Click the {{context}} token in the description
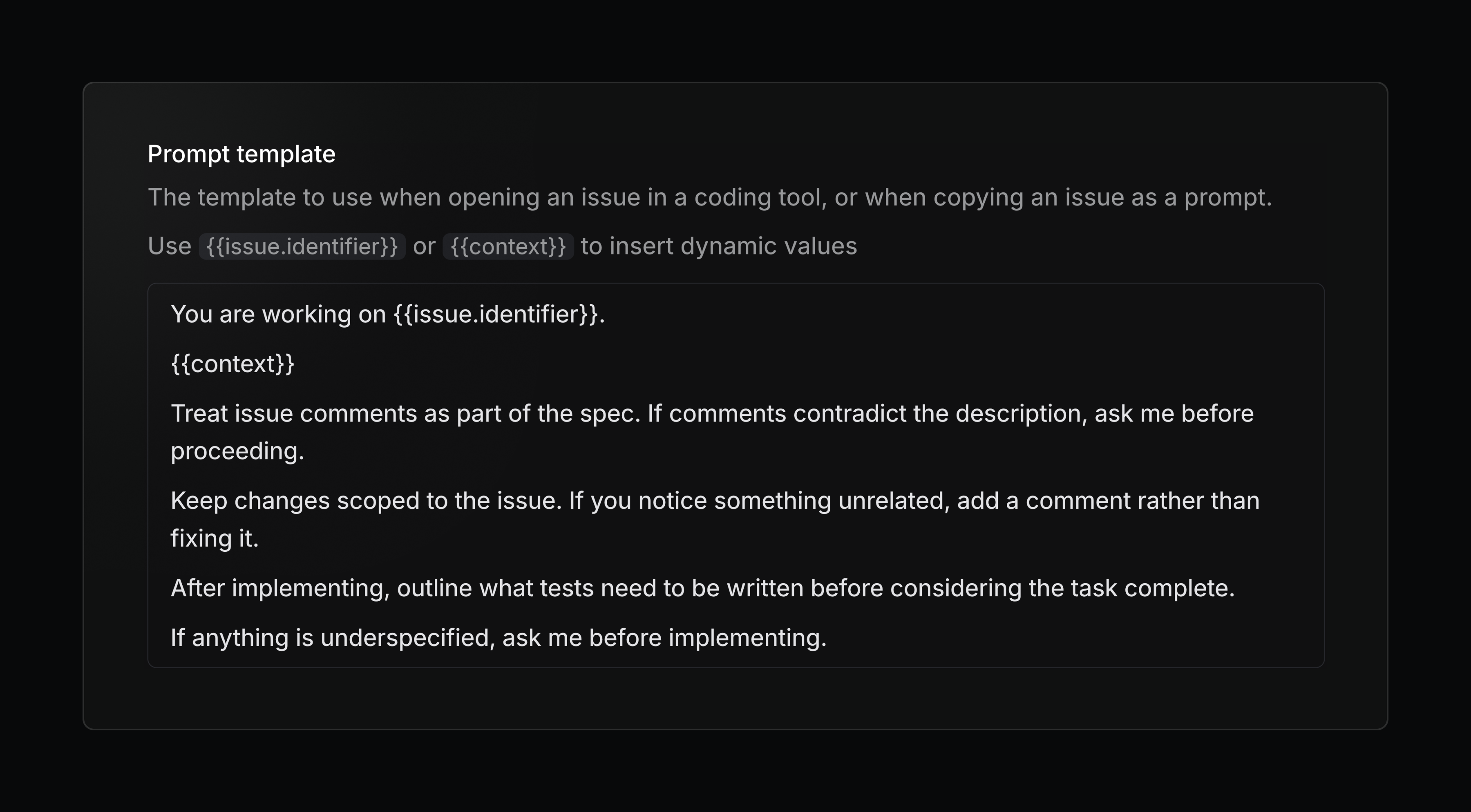This screenshot has width=1471, height=812. pos(507,245)
